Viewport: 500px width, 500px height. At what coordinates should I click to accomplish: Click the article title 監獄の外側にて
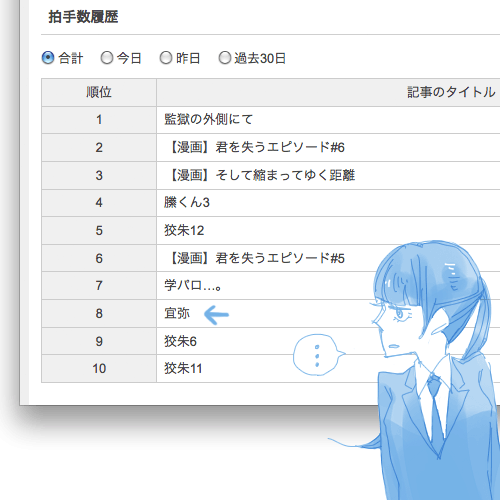(209, 119)
